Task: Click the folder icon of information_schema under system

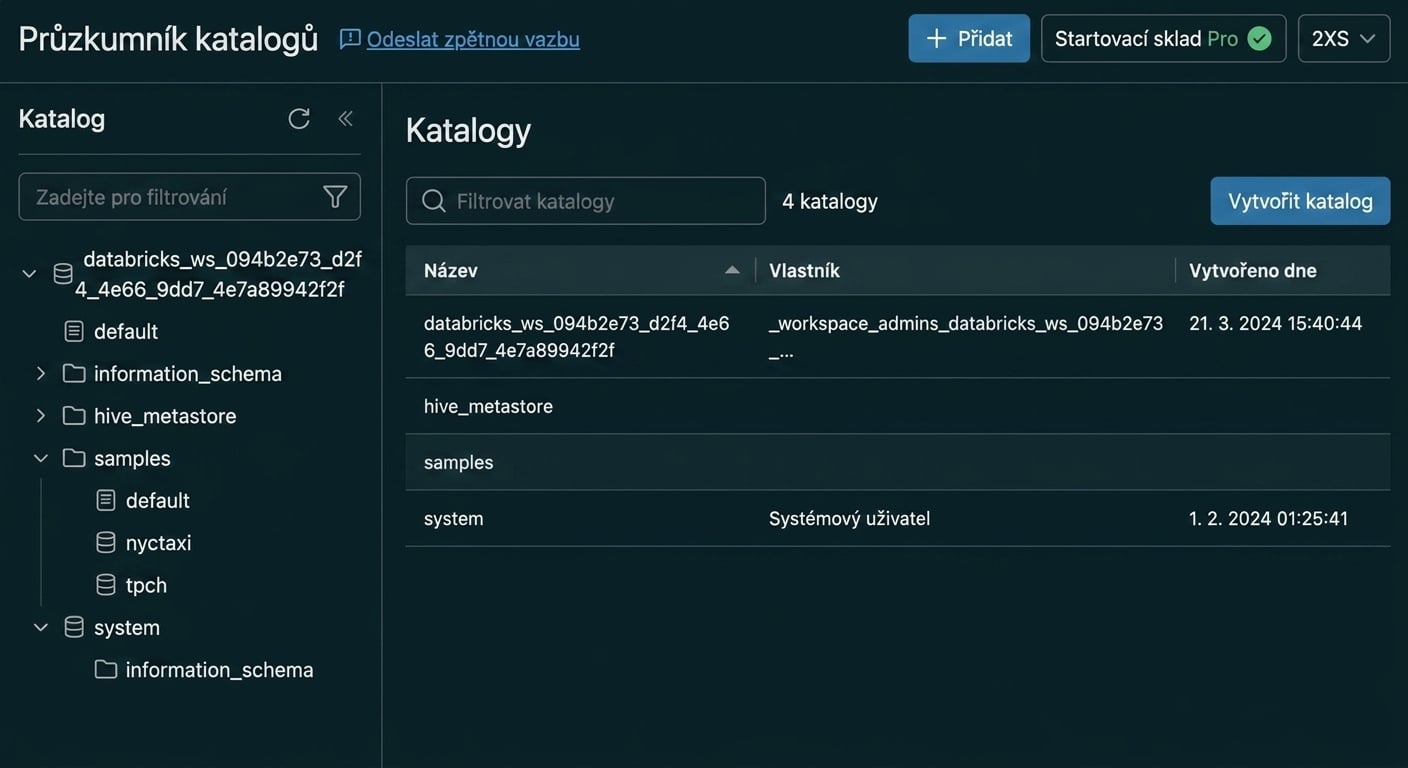Action: pos(106,669)
